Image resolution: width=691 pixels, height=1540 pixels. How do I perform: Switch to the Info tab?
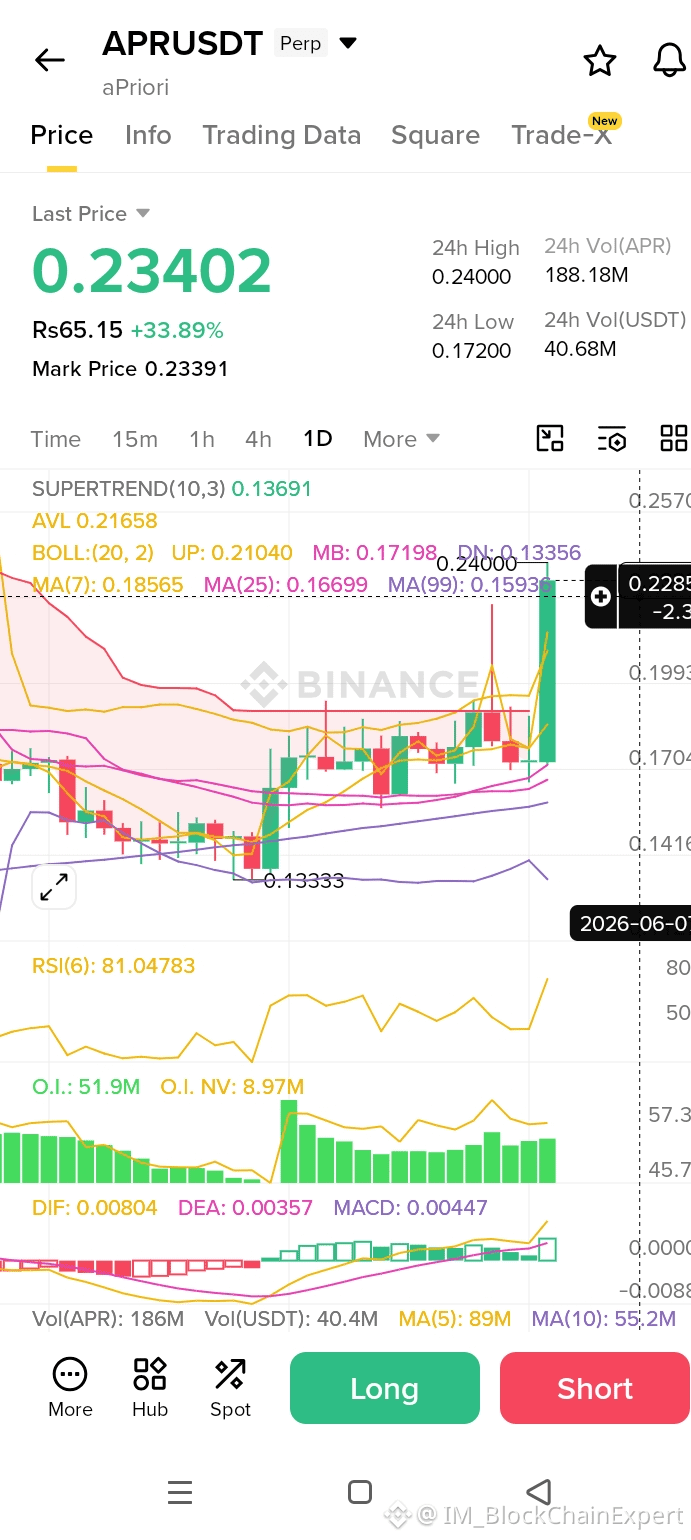(148, 135)
